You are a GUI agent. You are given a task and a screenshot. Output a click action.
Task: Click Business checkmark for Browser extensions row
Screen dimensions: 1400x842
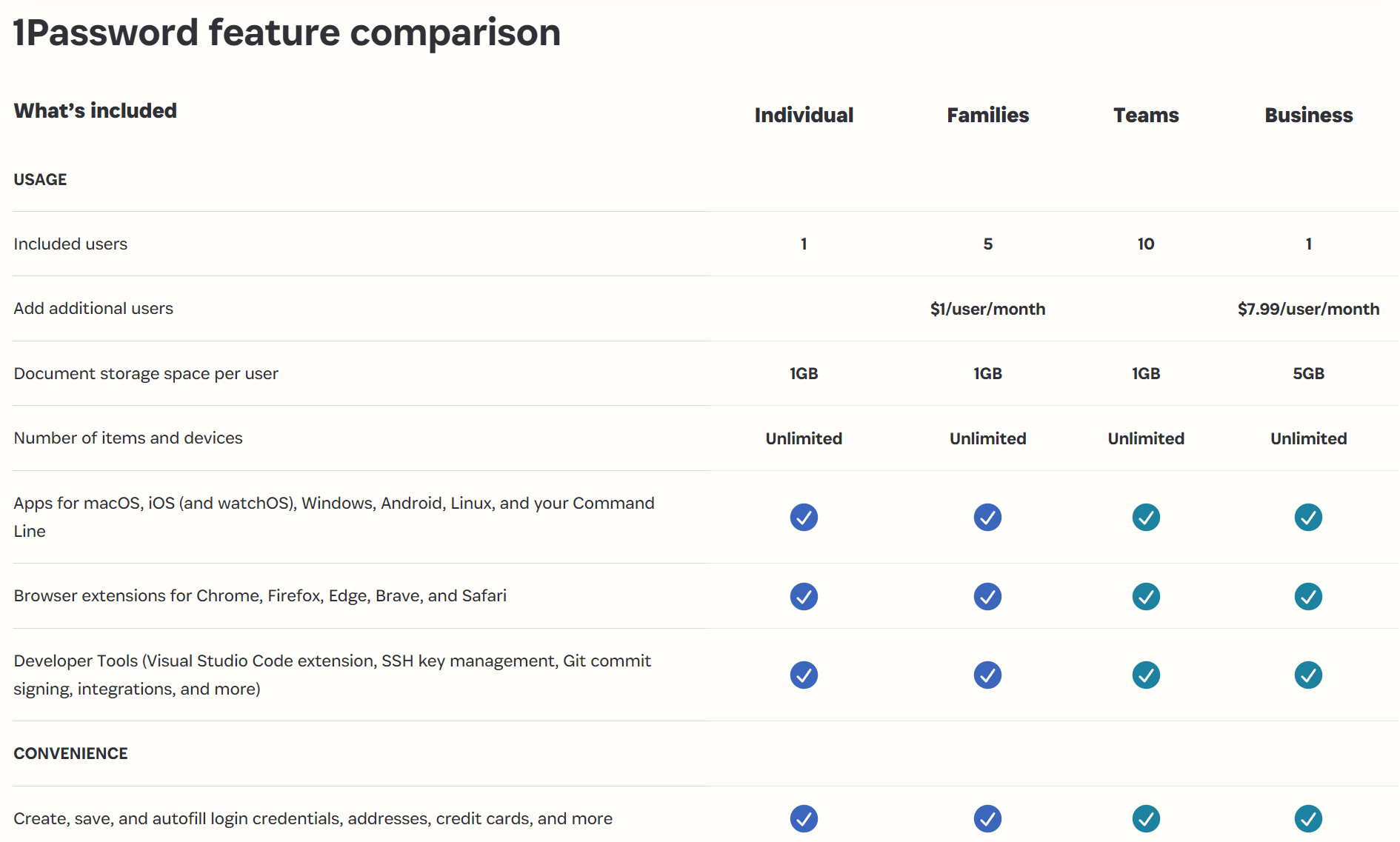1308,596
